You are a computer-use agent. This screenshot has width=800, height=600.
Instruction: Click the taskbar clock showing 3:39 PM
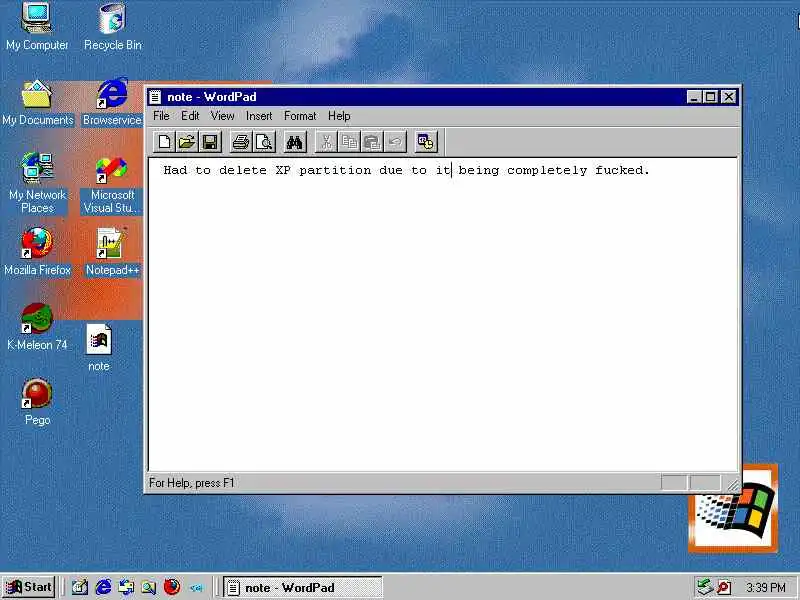(x=766, y=588)
